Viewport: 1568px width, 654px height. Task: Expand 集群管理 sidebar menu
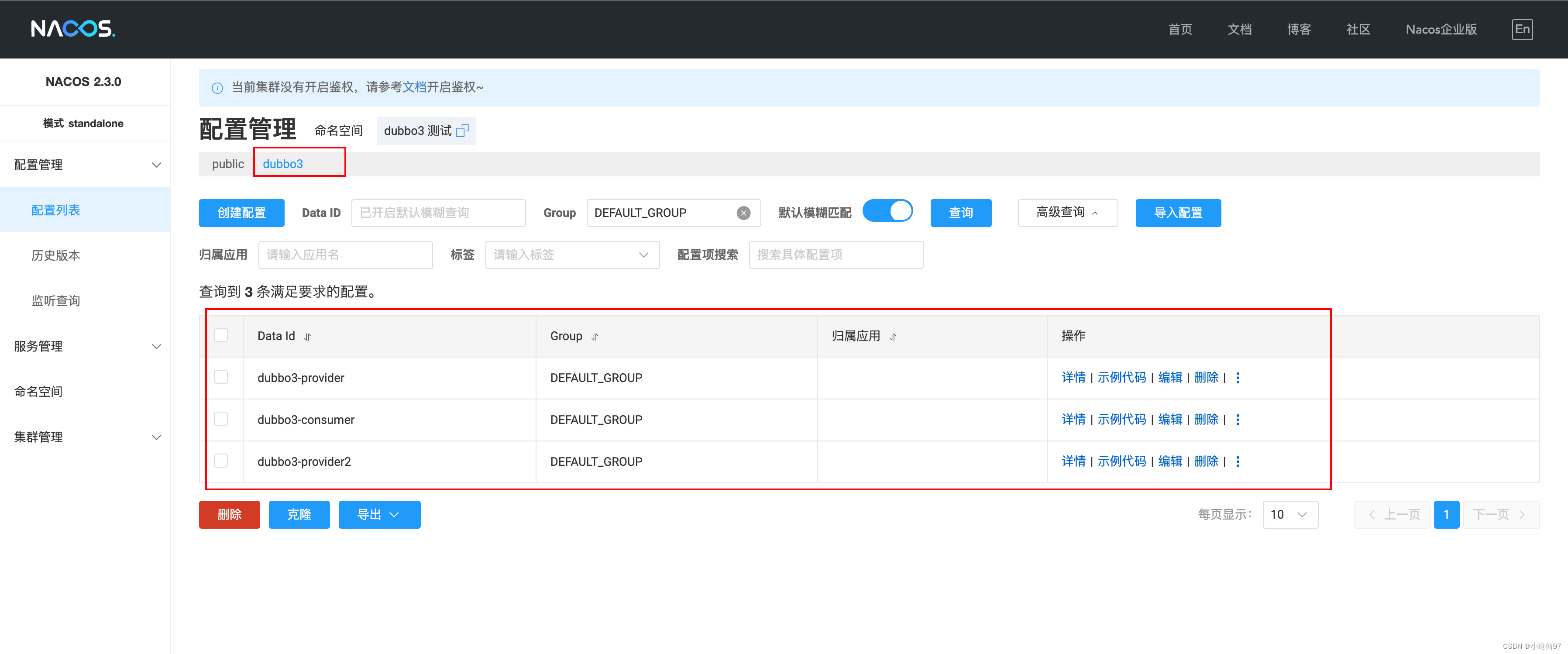85,437
